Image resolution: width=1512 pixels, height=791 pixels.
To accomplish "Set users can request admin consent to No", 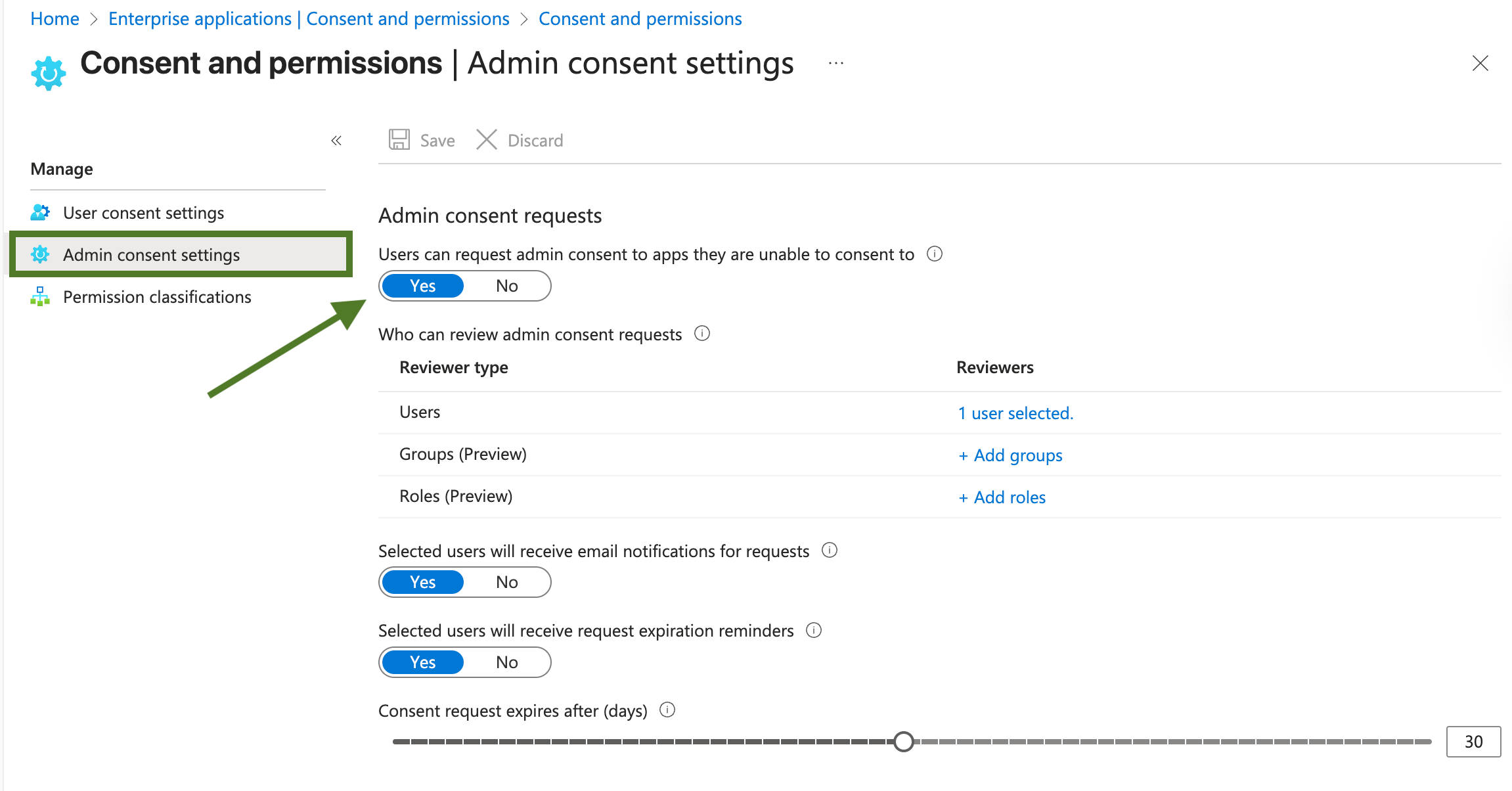I will coord(506,286).
